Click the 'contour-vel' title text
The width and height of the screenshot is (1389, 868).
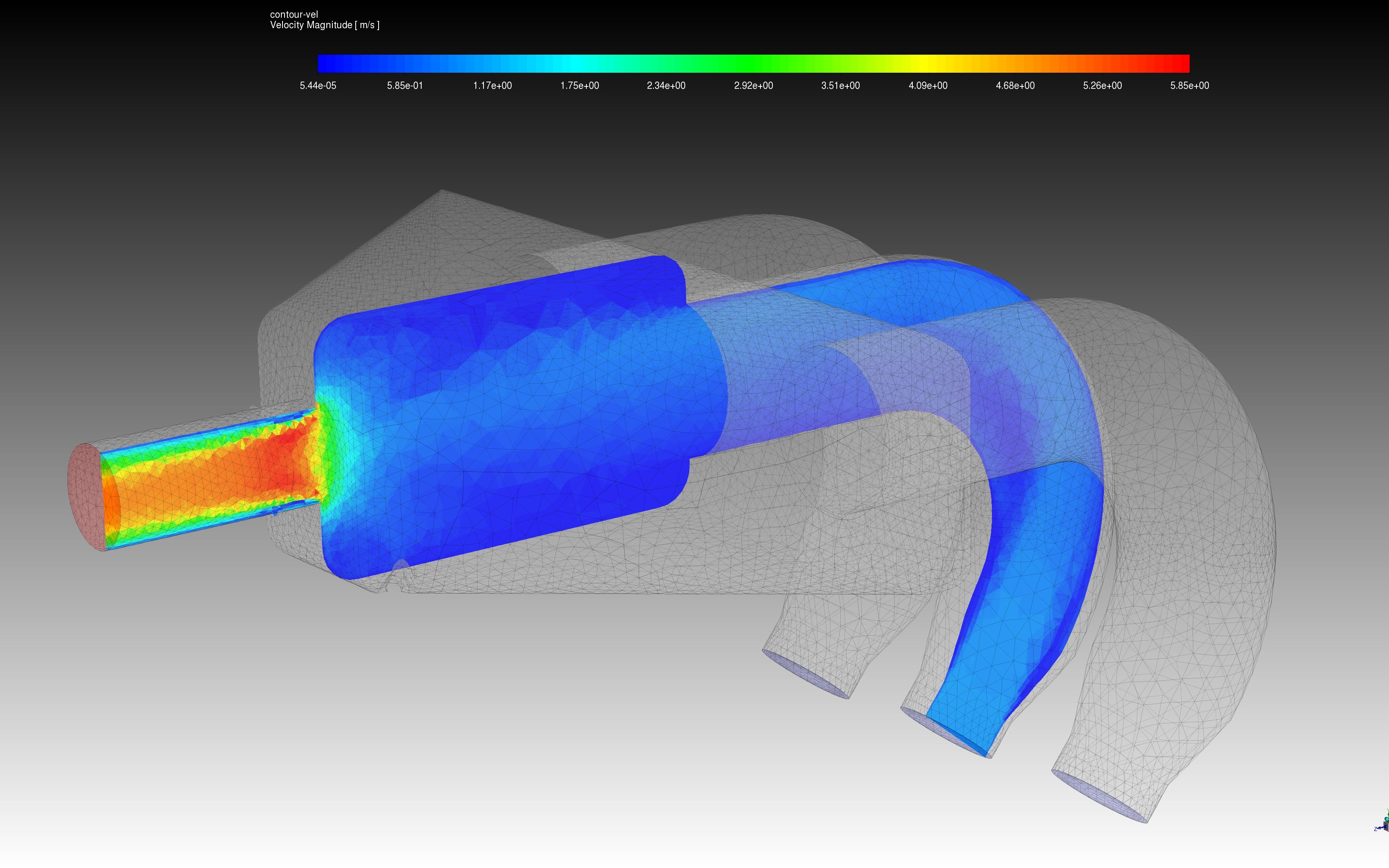294,14
